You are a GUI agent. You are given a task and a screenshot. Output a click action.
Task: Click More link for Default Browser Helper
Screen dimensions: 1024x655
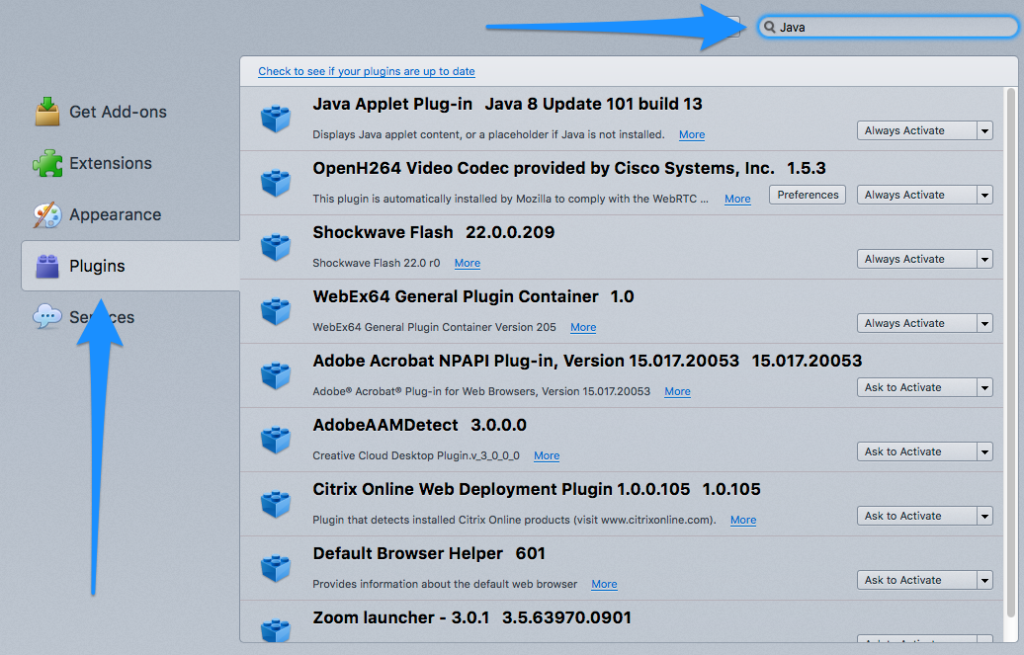[604, 584]
